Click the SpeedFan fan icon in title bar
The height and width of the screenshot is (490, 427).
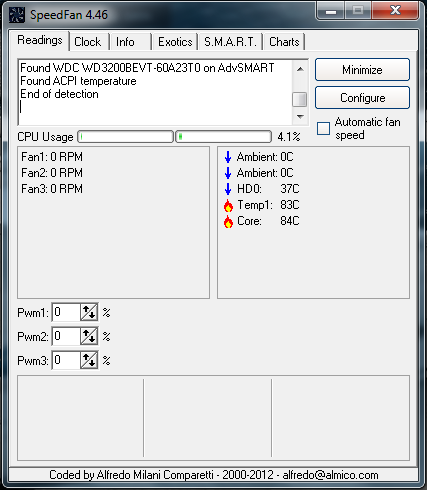(x=17, y=15)
